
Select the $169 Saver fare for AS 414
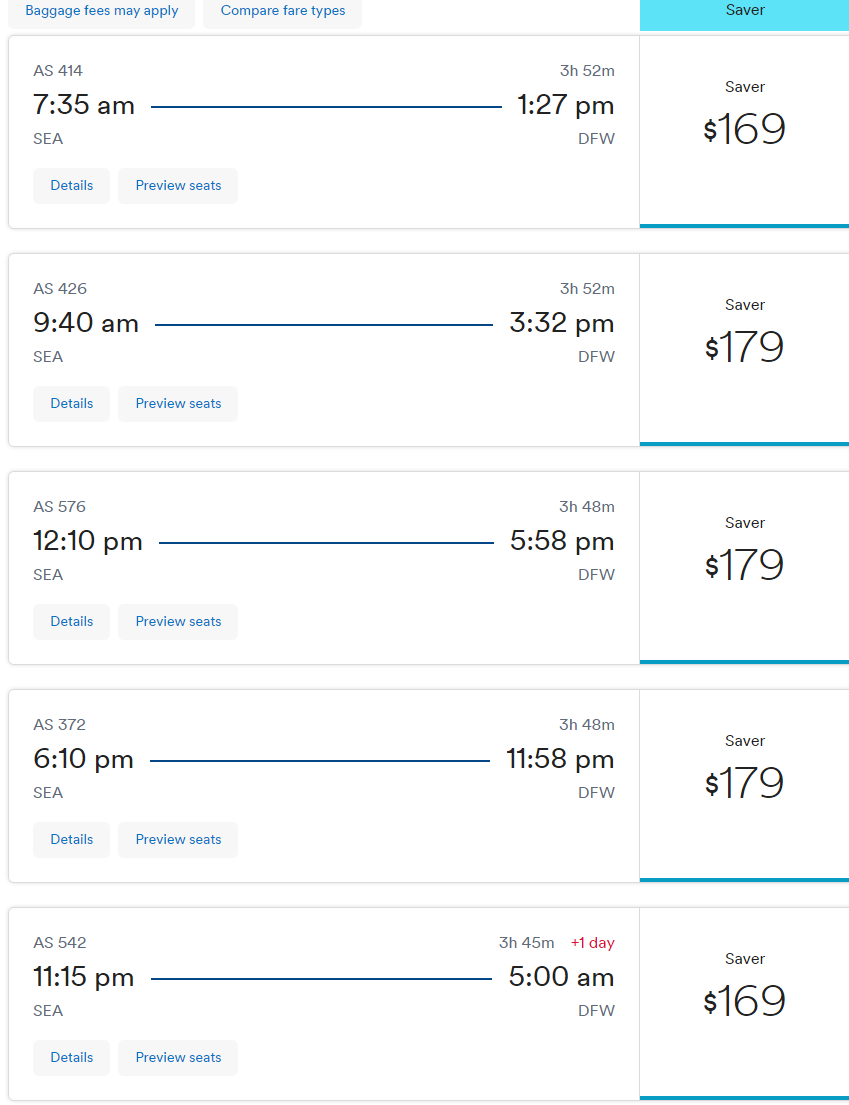pyautogui.click(x=745, y=132)
